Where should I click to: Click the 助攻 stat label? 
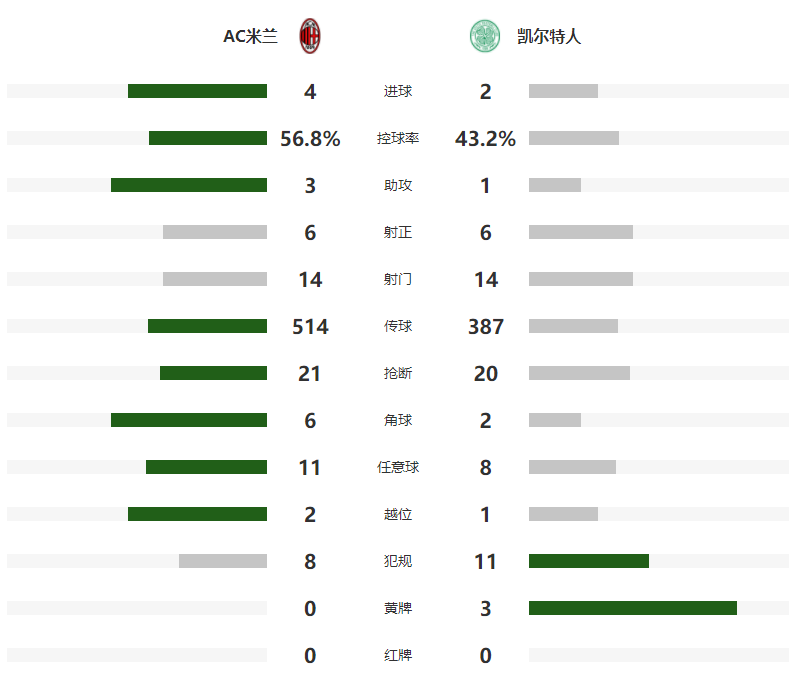[398, 185]
